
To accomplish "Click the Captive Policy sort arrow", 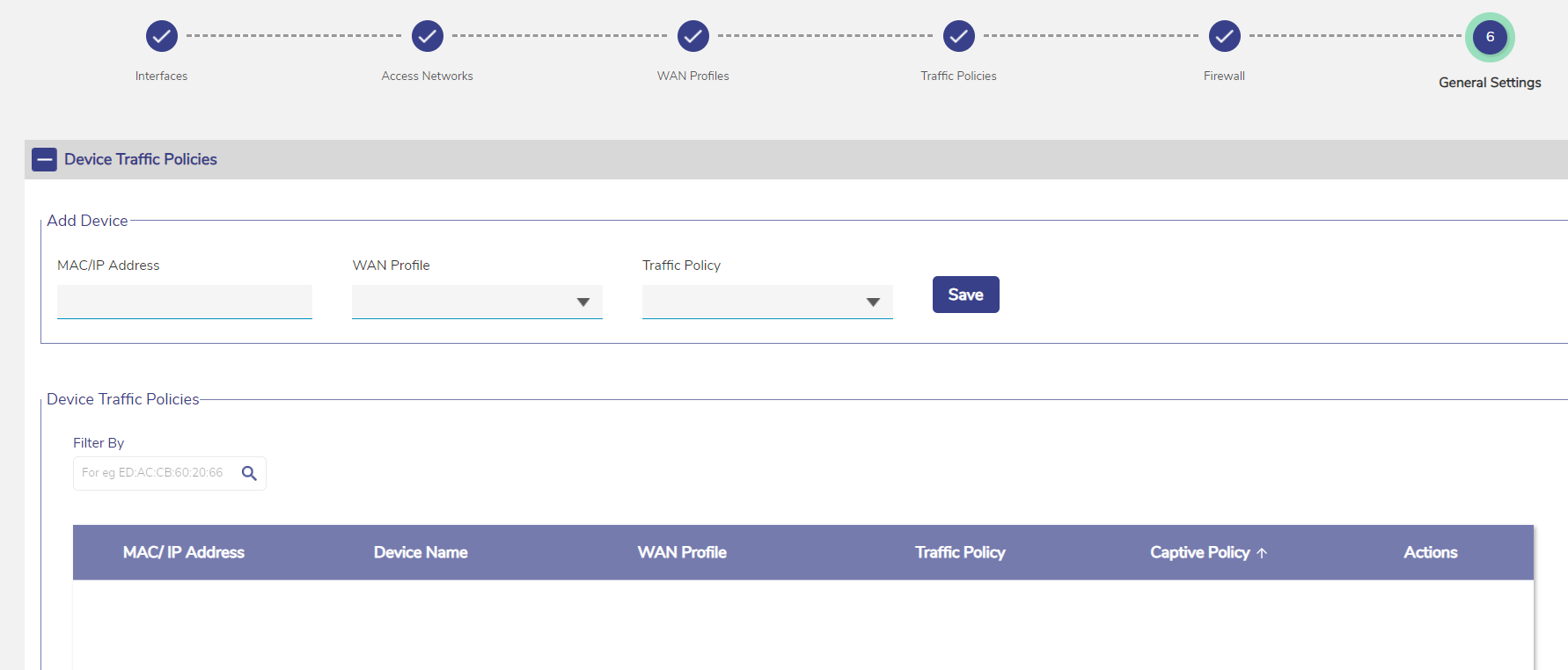I will pos(1262,553).
